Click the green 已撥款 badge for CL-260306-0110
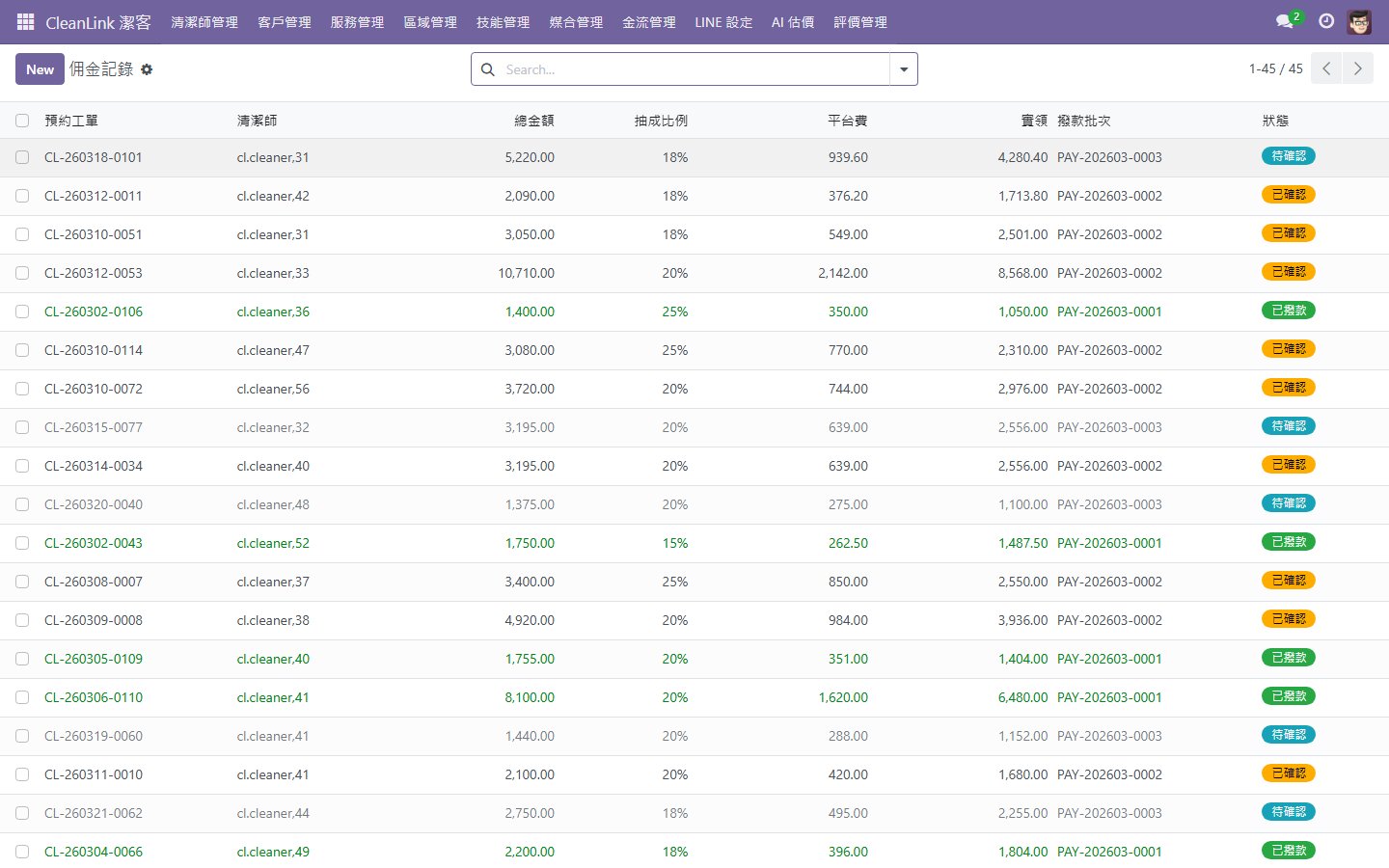Screen dimensions: 1389x868 point(1288,696)
